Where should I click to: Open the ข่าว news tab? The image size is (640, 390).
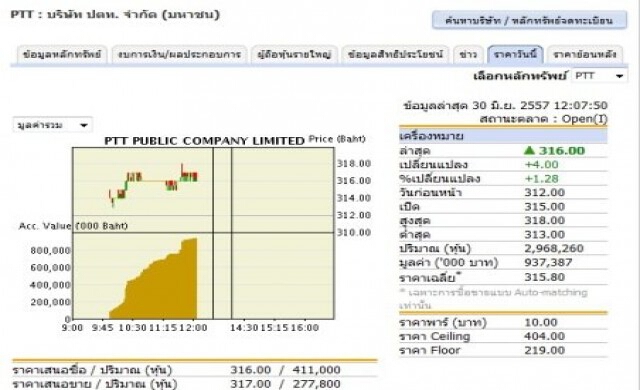click(x=468, y=54)
